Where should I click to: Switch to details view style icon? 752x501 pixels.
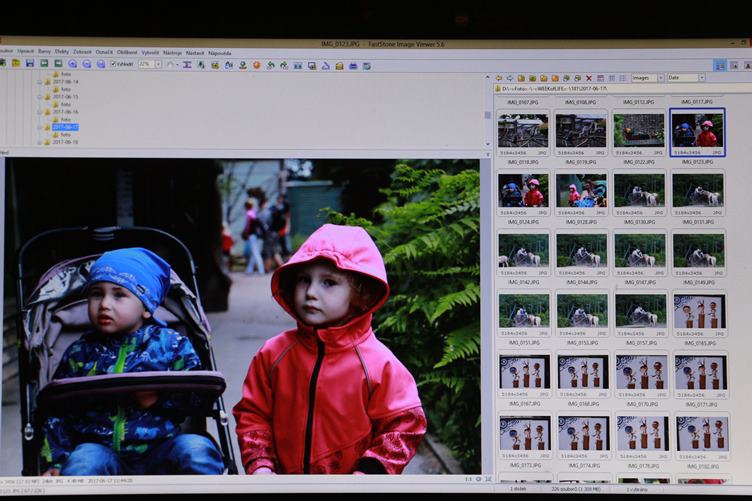pos(612,78)
